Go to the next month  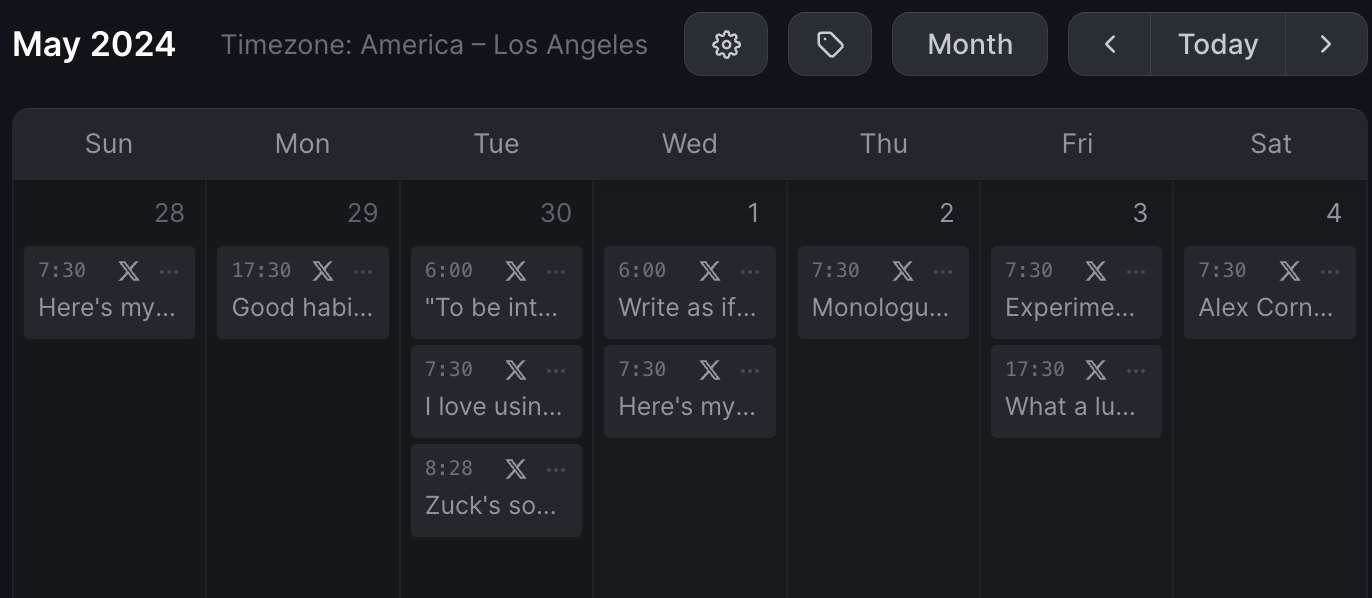point(1326,44)
